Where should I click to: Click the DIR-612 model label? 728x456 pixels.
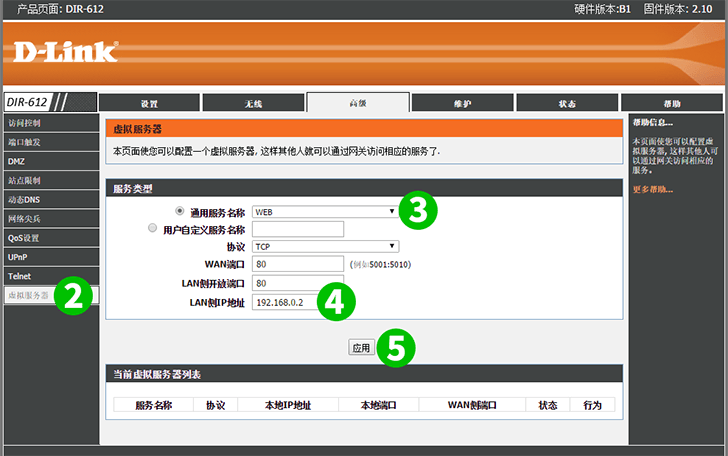tap(27, 102)
